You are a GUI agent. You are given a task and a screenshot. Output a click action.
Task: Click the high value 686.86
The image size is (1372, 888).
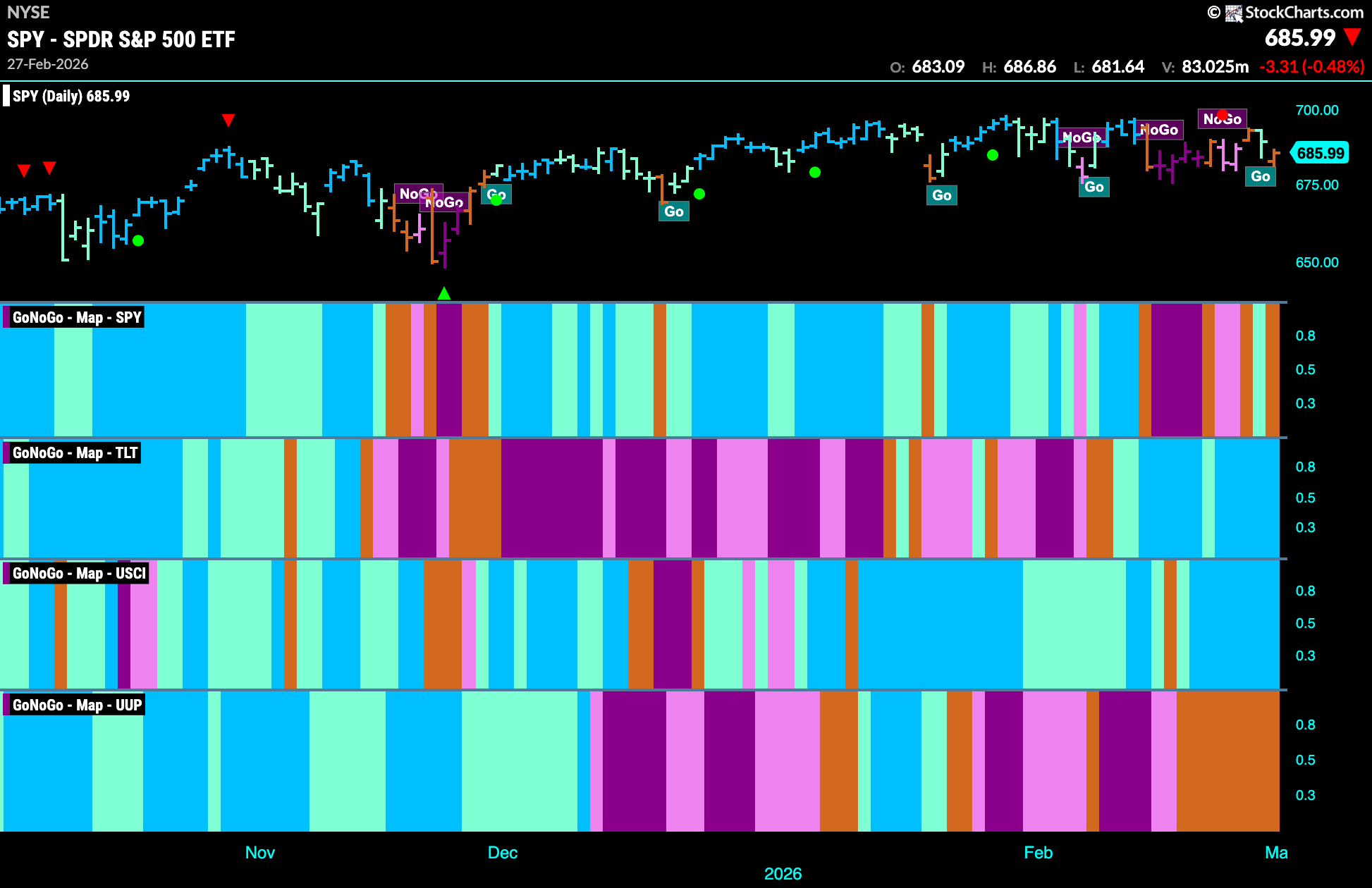(1030, 67)
